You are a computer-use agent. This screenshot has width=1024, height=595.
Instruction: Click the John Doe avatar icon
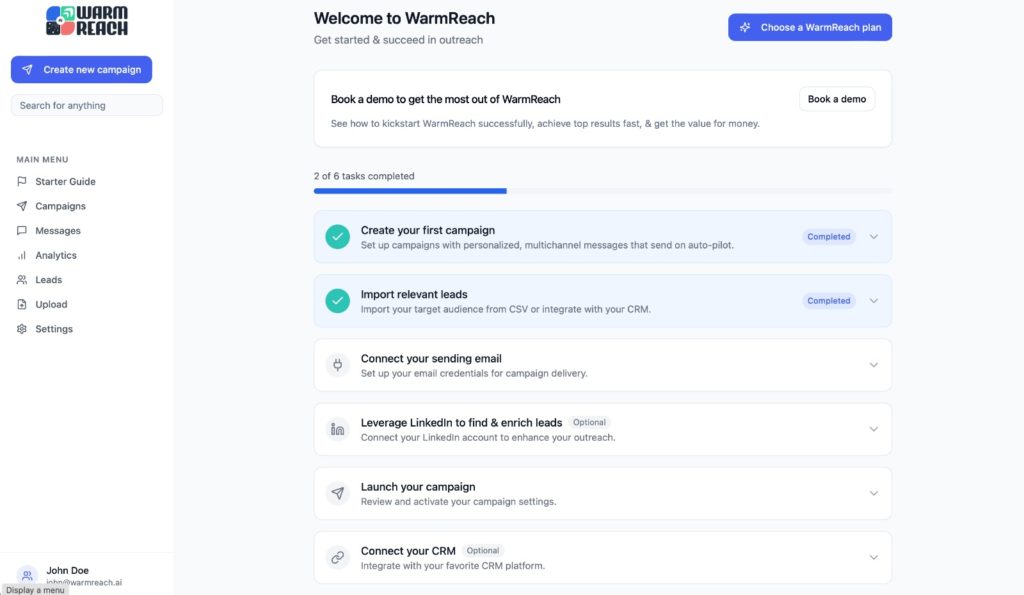(x=27, y=575)
